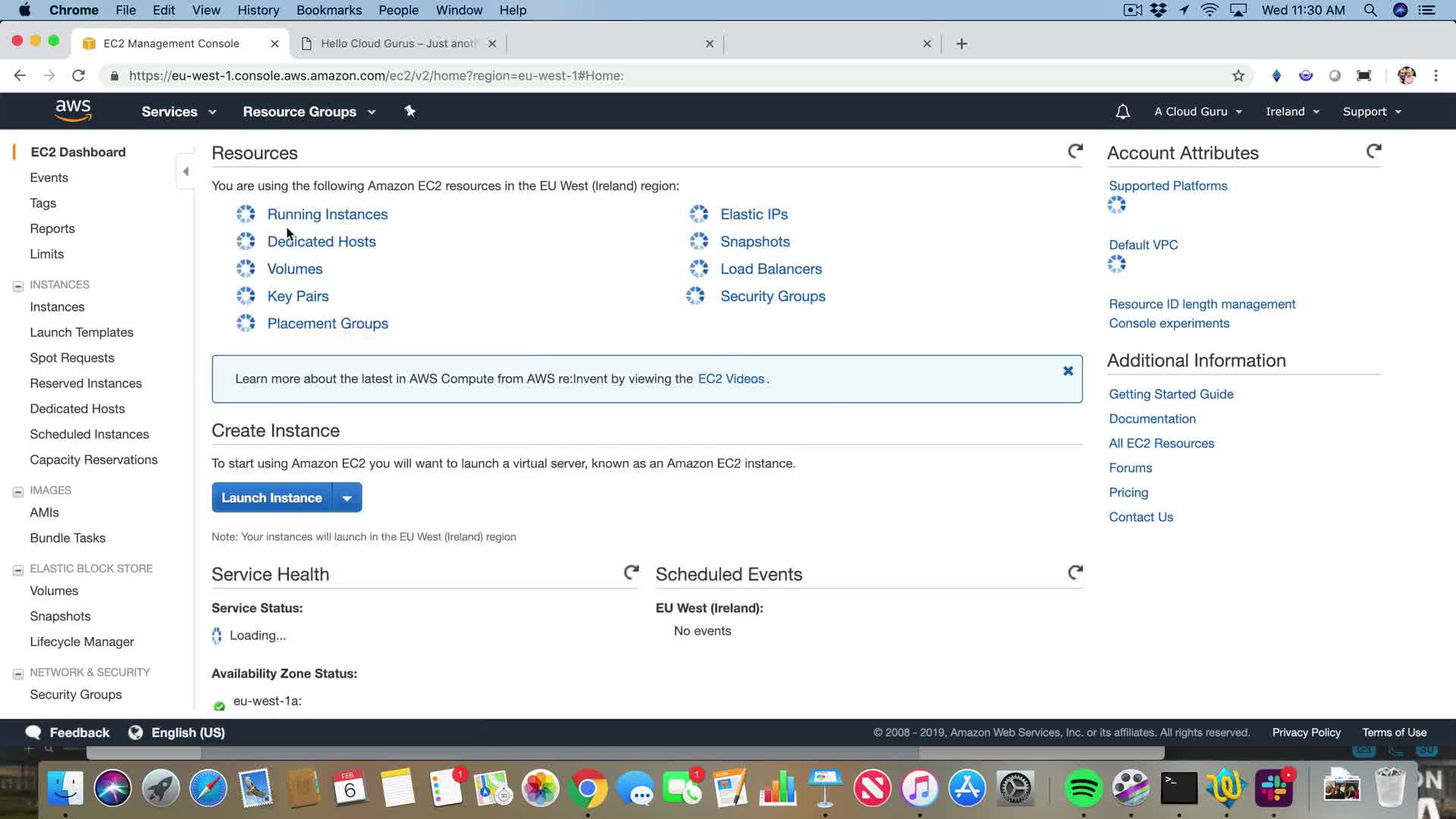Open the Ireland region dropdown
The height and width of the screenshot is (819, 1456).
click(1292, 111)
